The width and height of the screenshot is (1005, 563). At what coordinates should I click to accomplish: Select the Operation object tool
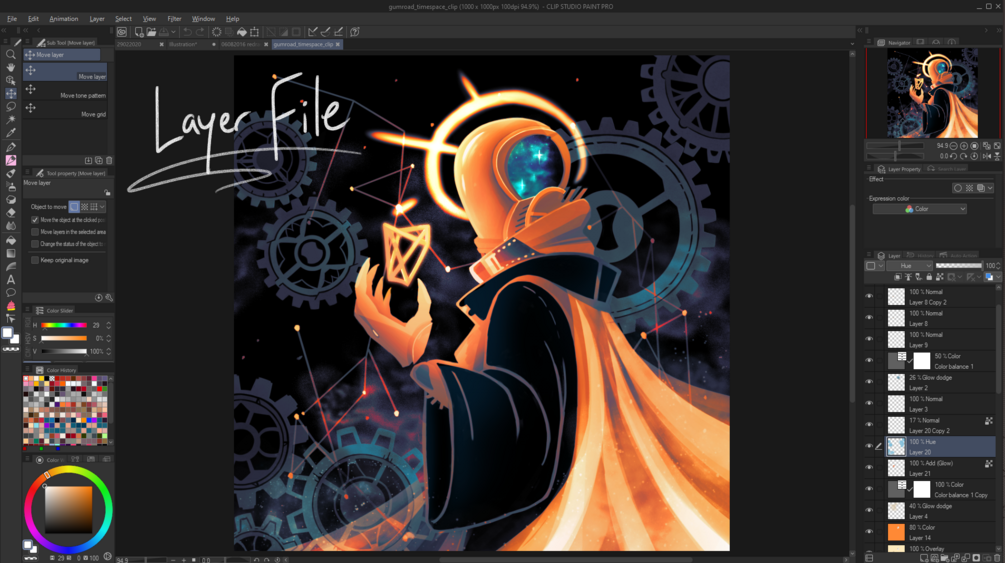pyautogui.click(x=11, y=80)
